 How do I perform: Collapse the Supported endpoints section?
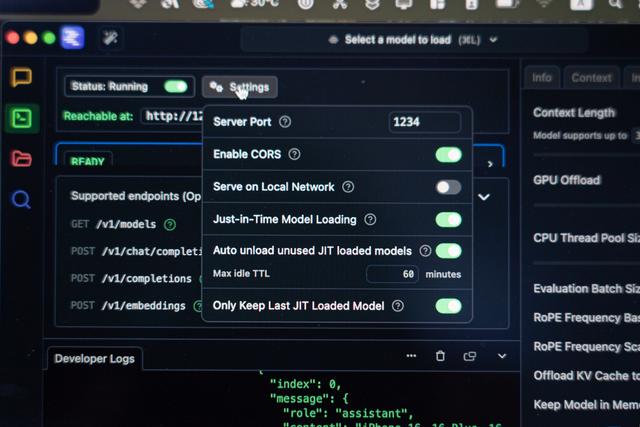(484, 197)
